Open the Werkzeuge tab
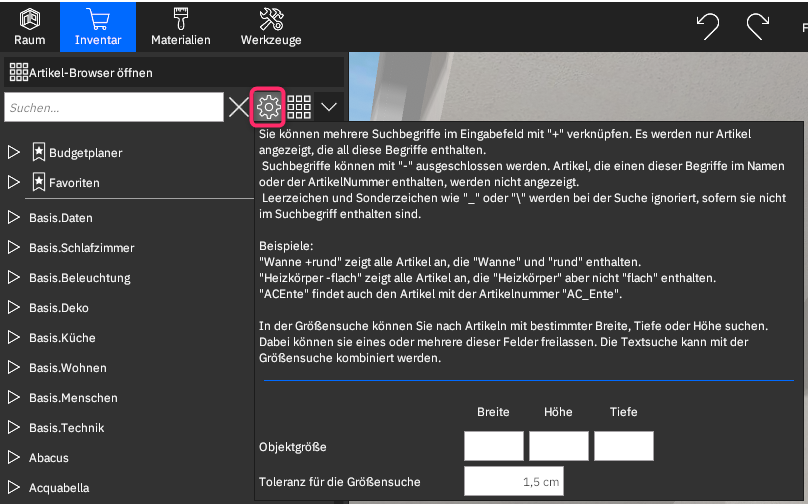 pyautogui.click(x=271, y=27)
